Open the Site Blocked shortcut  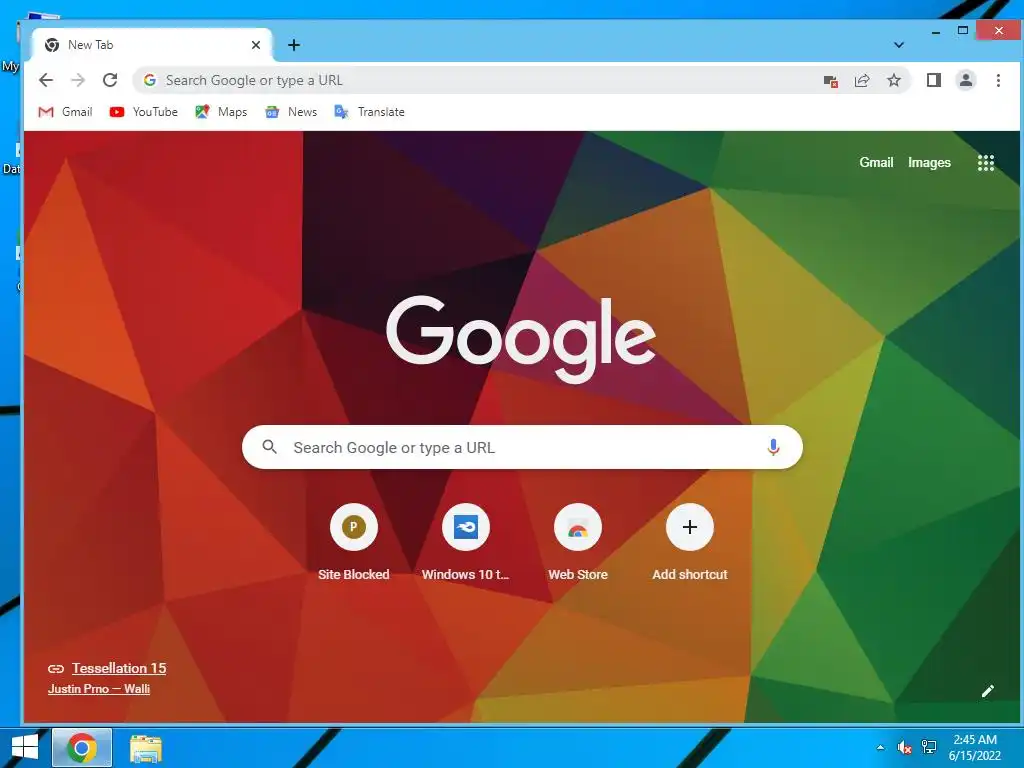(353, 543)
